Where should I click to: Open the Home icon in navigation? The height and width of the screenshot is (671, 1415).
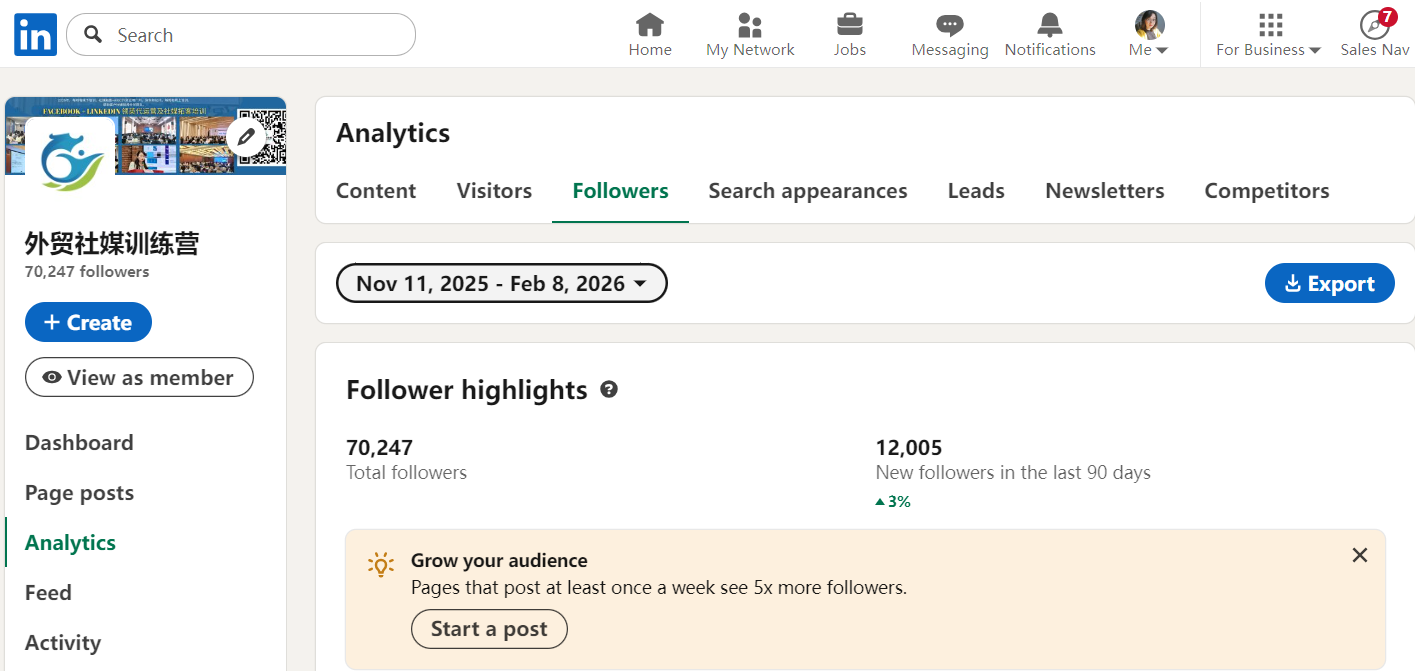pos(650,25)
